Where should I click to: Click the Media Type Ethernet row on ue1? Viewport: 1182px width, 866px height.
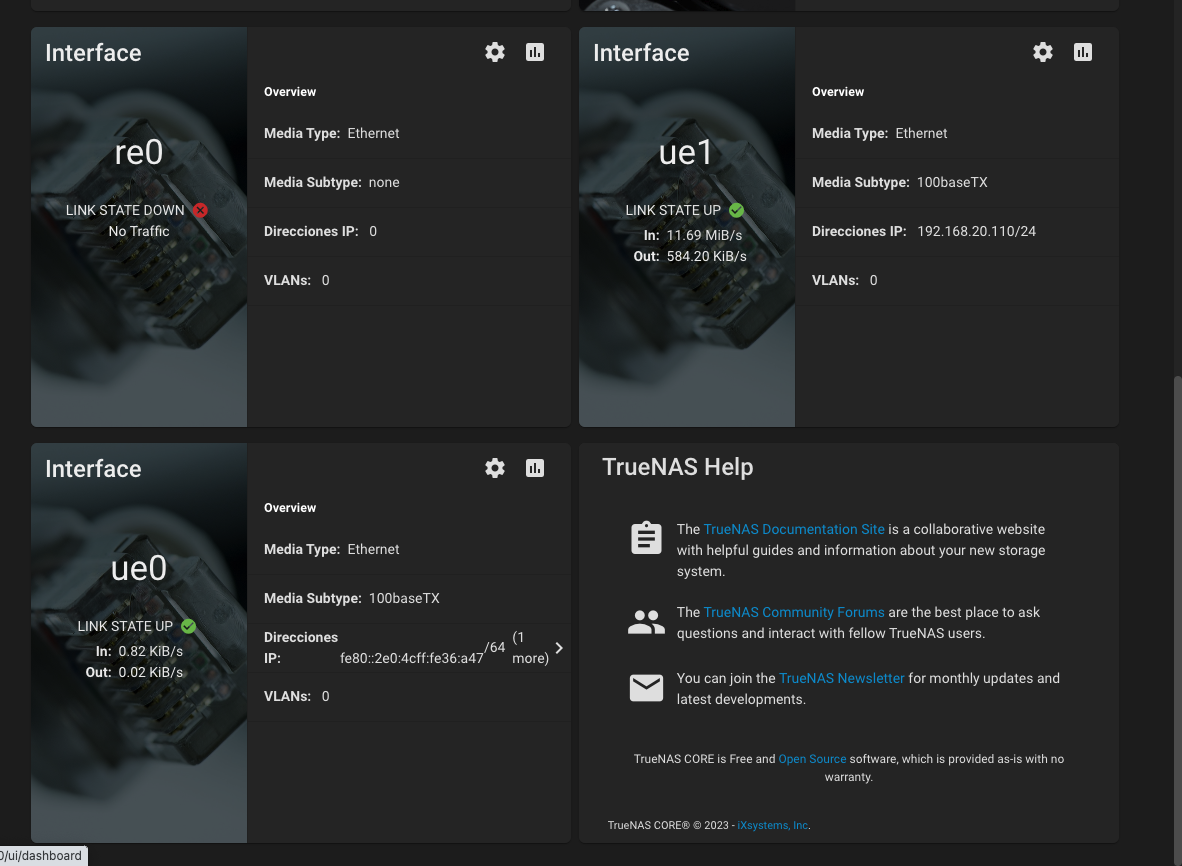957,133
